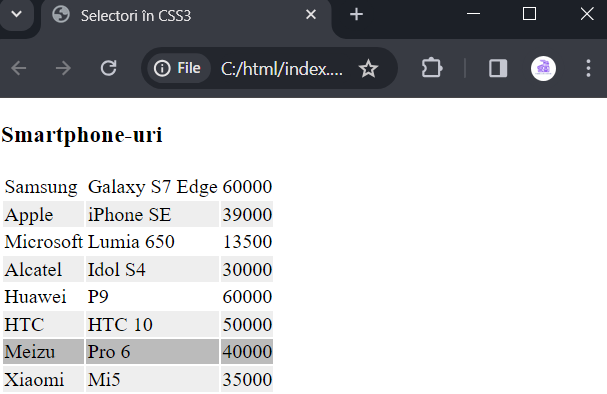Reload the page with the refresh icon
607x394 pixels.
(108, 68)
